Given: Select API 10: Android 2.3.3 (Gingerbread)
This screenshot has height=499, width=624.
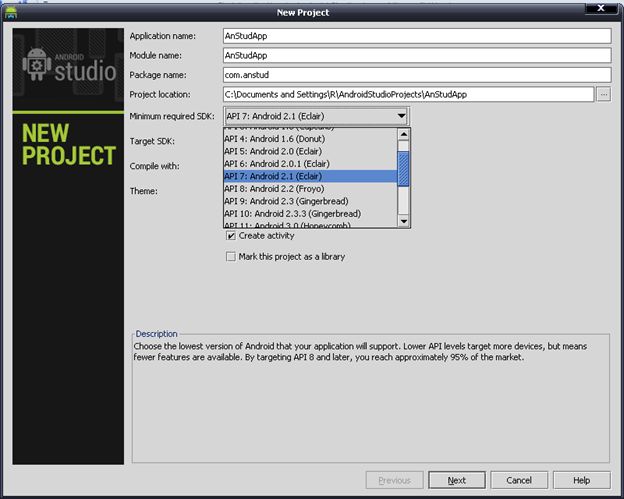Looking at the screenshot, I should [x=310, y=214].
